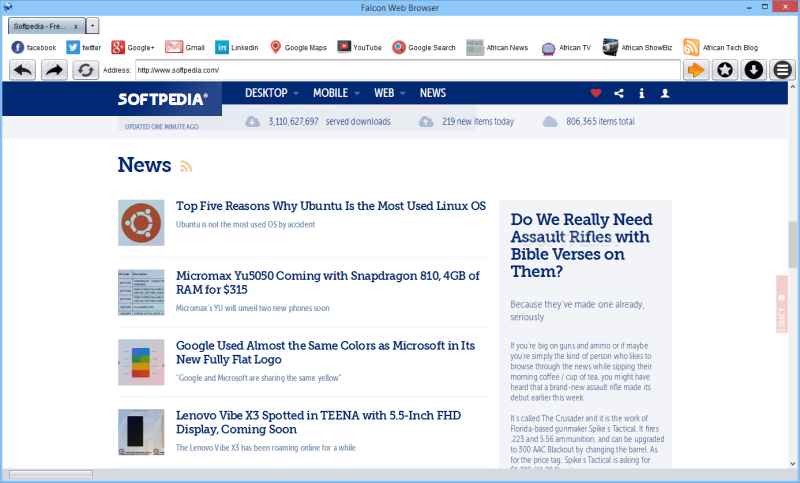This screenshot has height=483, width=800.
Task: Click the red heart icon on Softpedia
Action: (x=595, y=93)
